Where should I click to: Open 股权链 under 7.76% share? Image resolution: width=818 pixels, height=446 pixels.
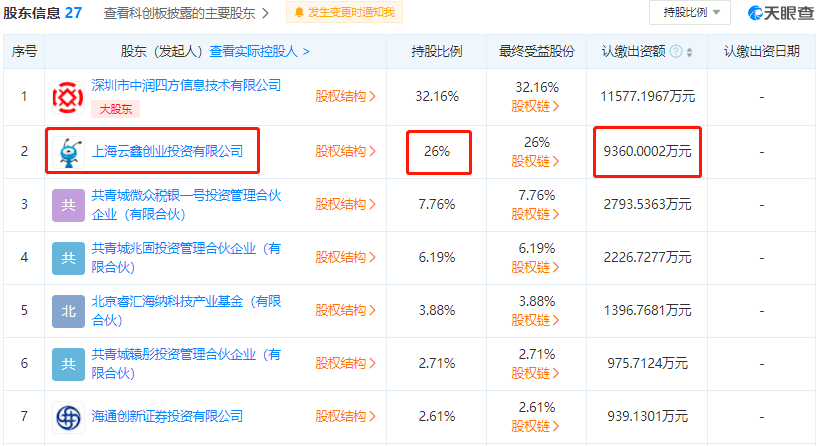point(535,214)
